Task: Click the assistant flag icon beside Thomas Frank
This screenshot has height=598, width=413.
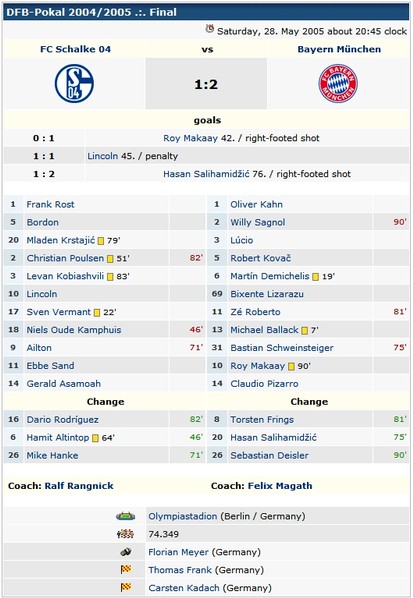Action: click(x=126, y=569)
